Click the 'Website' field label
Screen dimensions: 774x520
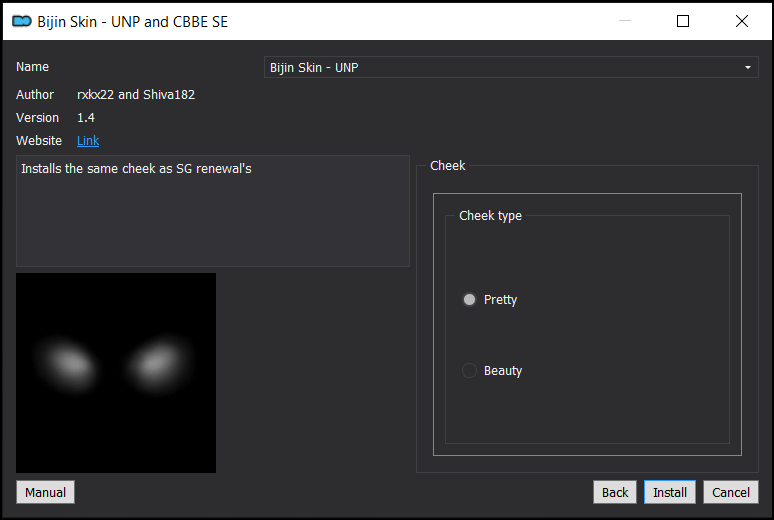(39, 141)
